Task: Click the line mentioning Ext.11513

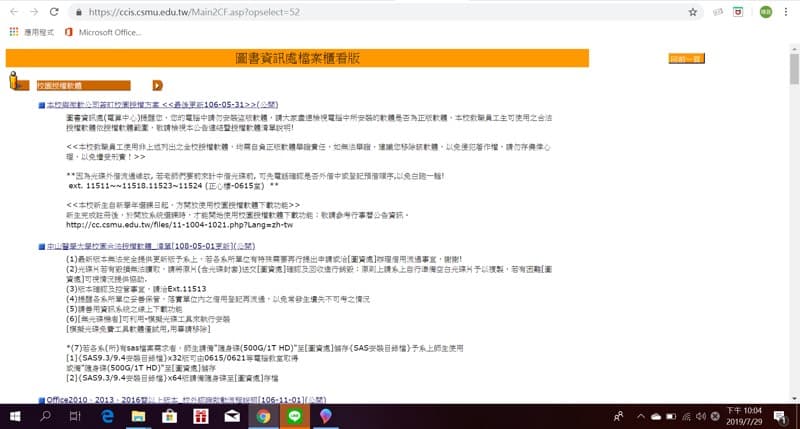Action: click(136, 289)
